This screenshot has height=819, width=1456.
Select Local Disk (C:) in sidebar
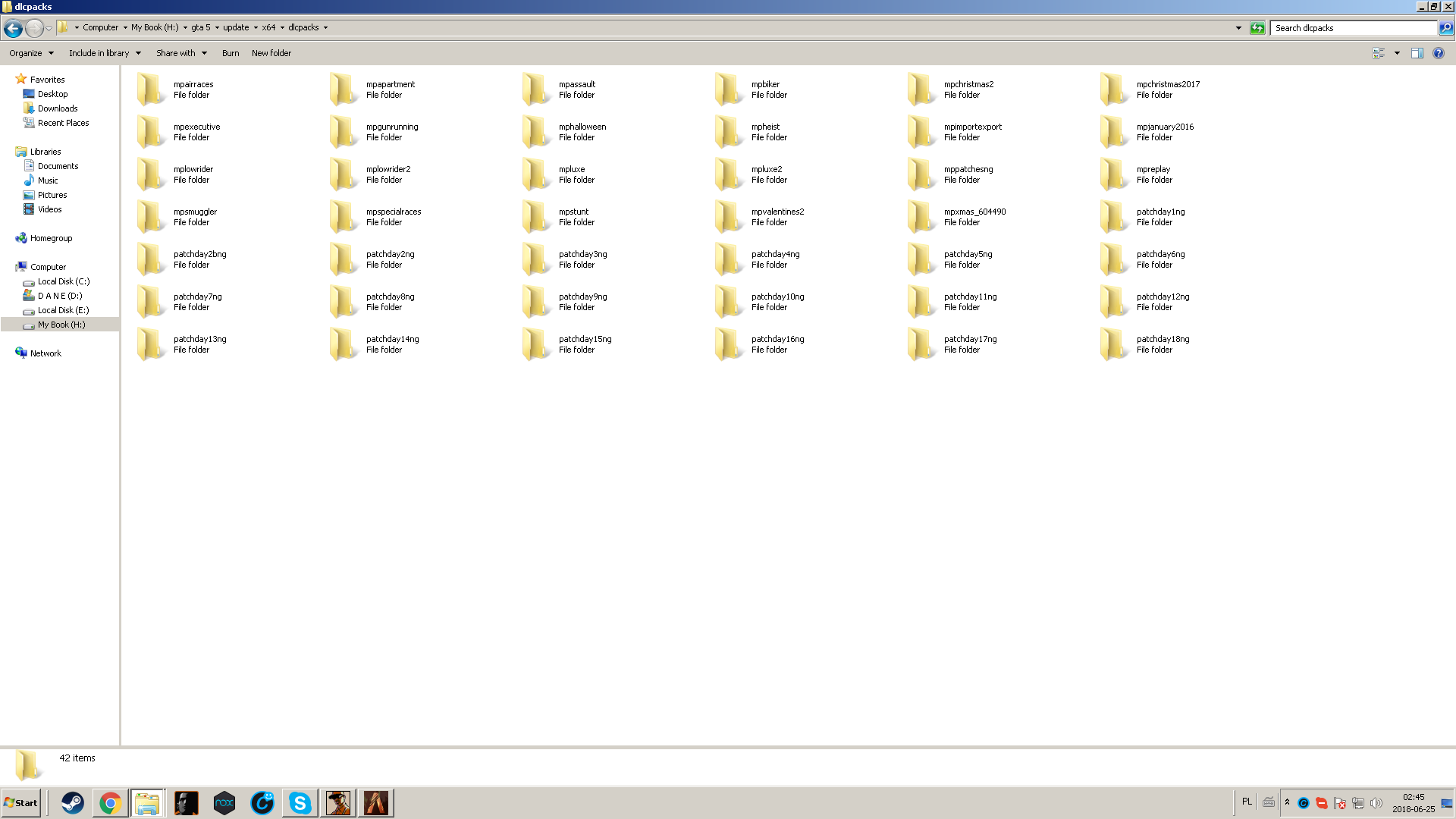click(64, 281)
